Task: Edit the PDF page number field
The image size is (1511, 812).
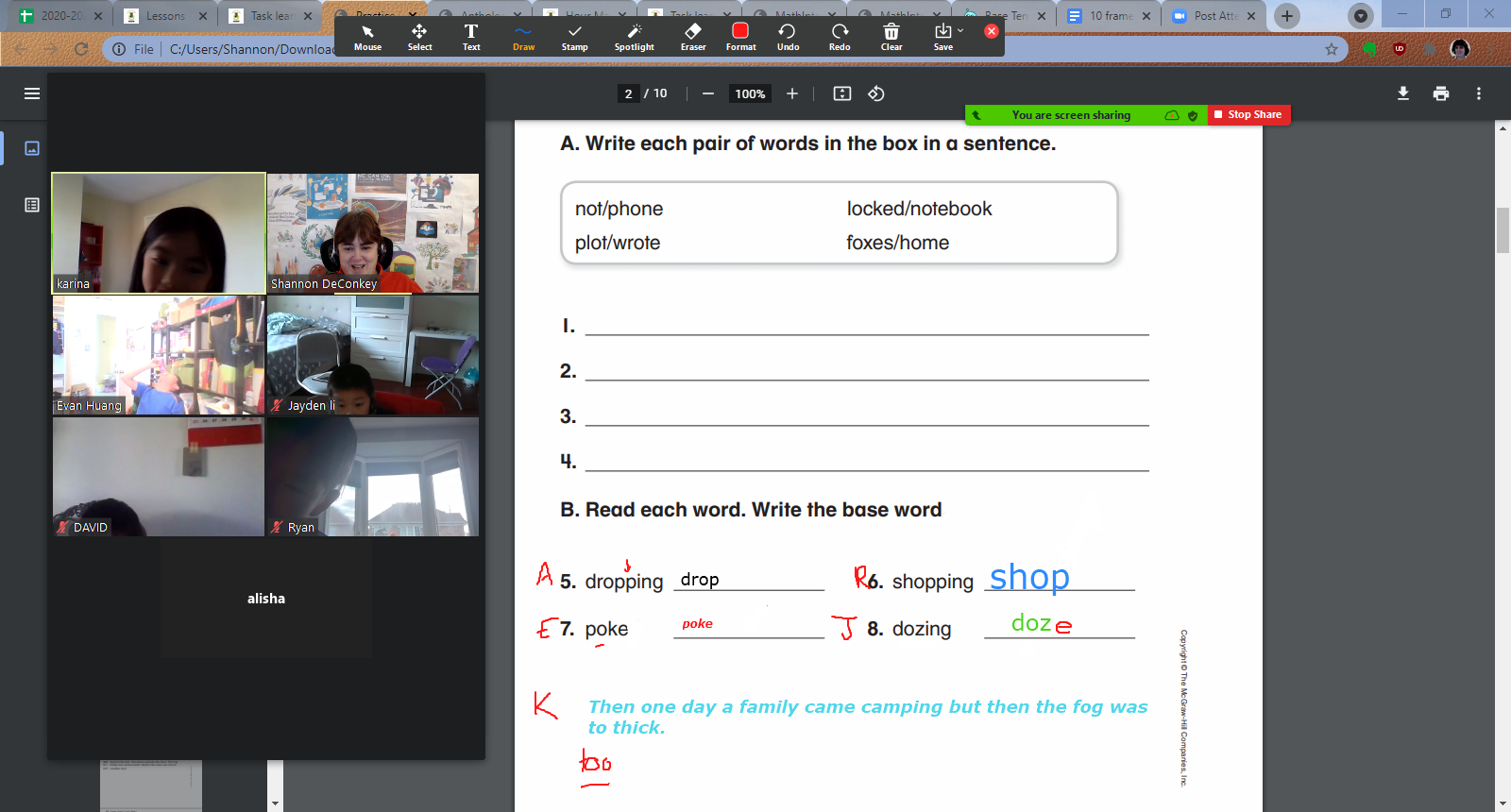Action: (x=628, y=93)
